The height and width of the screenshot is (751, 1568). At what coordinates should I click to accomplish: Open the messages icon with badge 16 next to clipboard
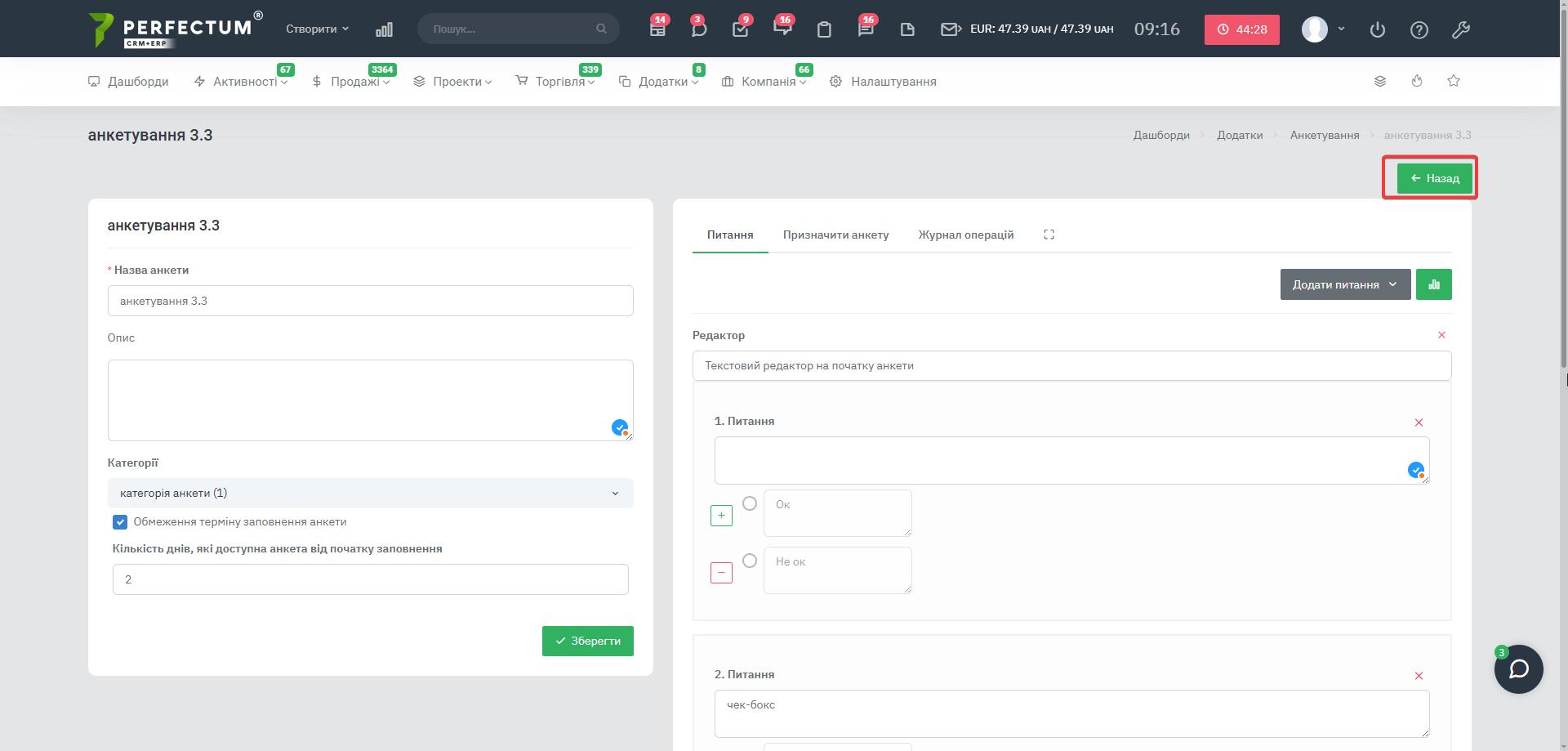tap(782, 29)
